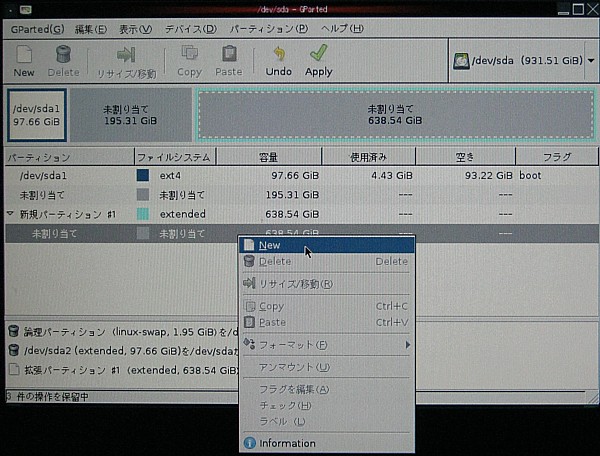Click the Resize/Move (リサイズ/移動) toolbar icon
This screenshot has height=456, width=600.
[x=126, y=55]
